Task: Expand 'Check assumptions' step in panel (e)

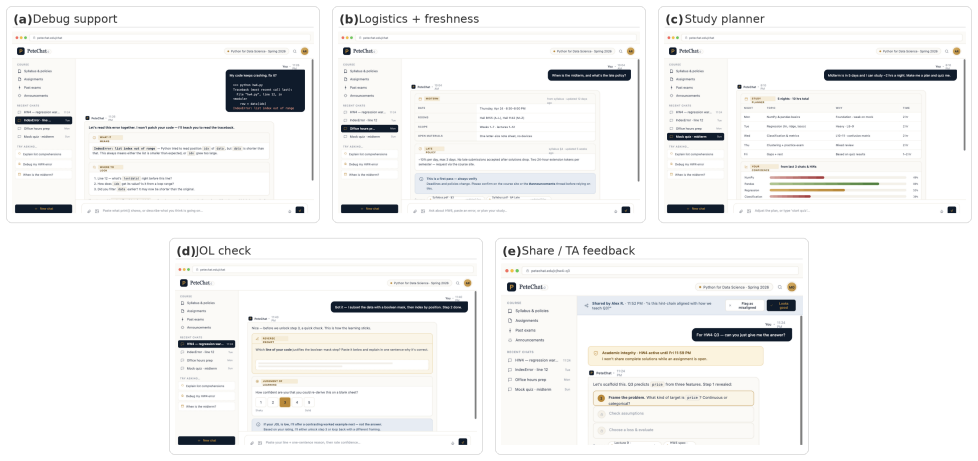Action: (674, 414)
